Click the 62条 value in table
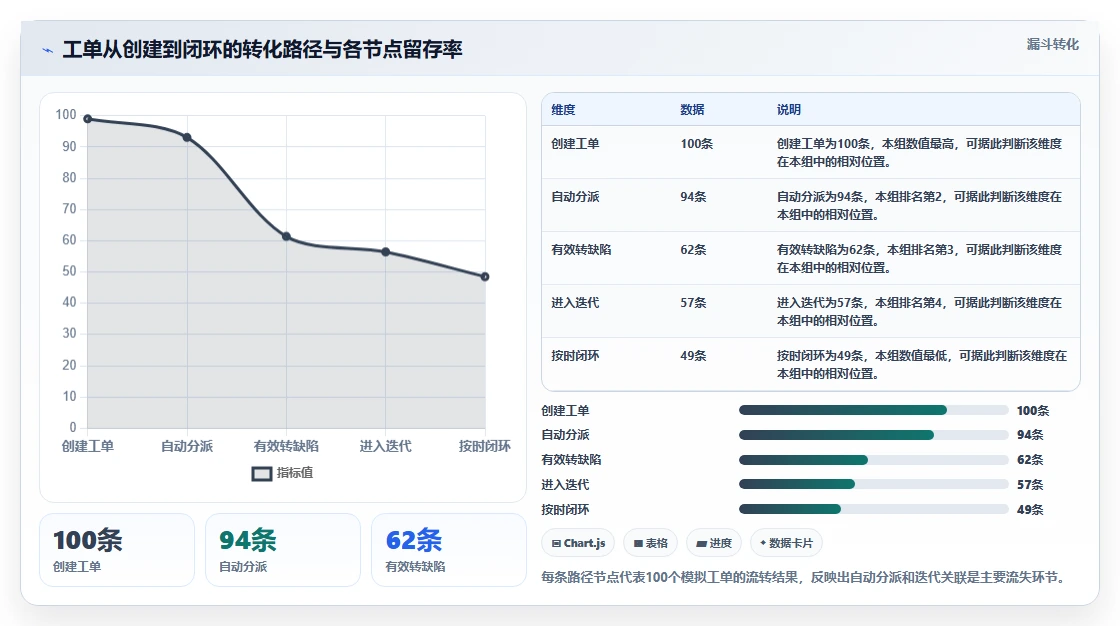 click(693, 249)
